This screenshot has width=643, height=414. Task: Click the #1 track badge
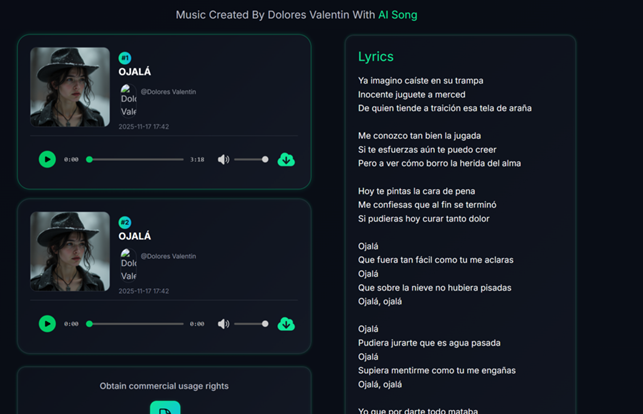125,58
